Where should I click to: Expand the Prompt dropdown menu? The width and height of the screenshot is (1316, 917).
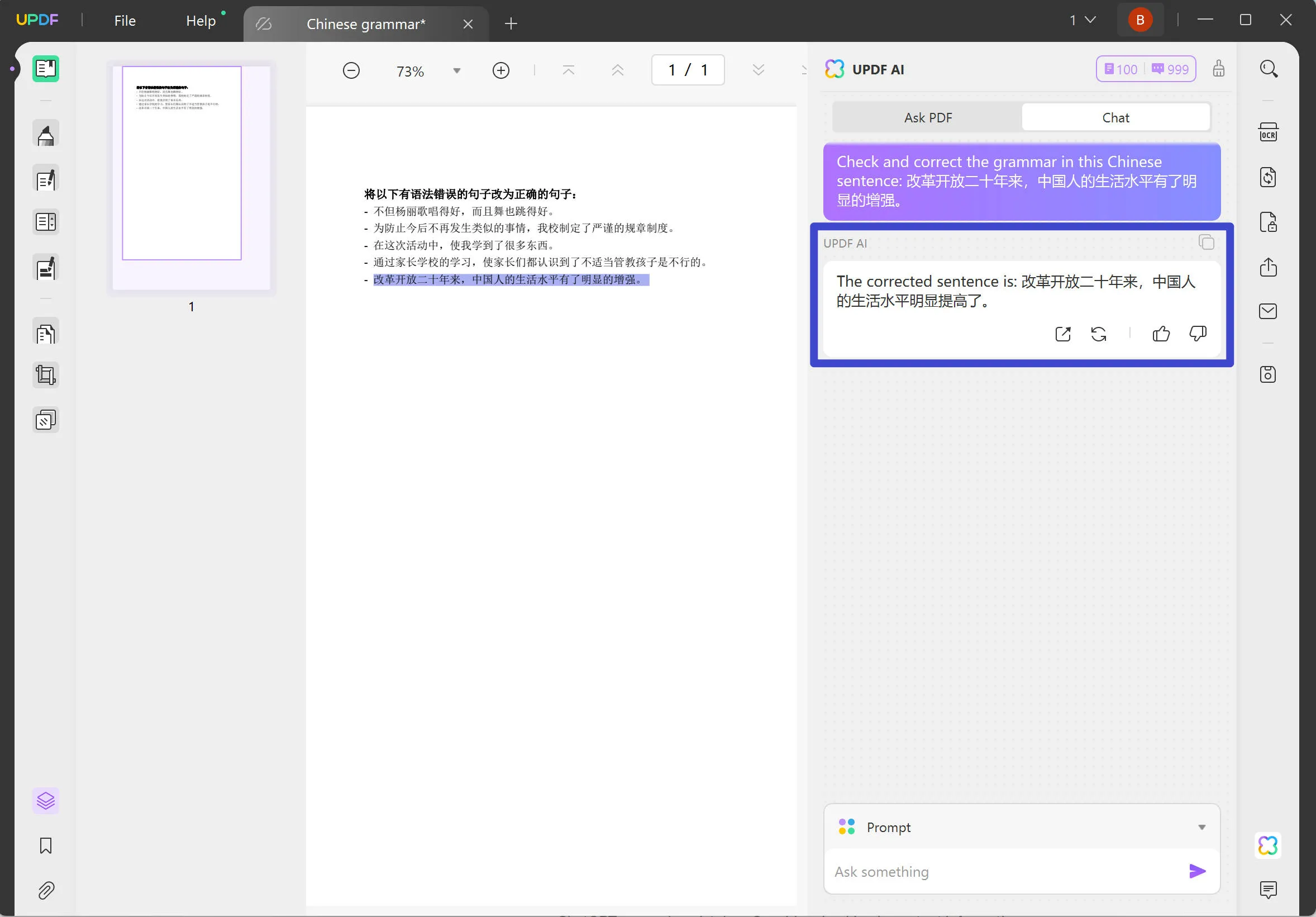pyautogui.click(x=1204, y=826)
